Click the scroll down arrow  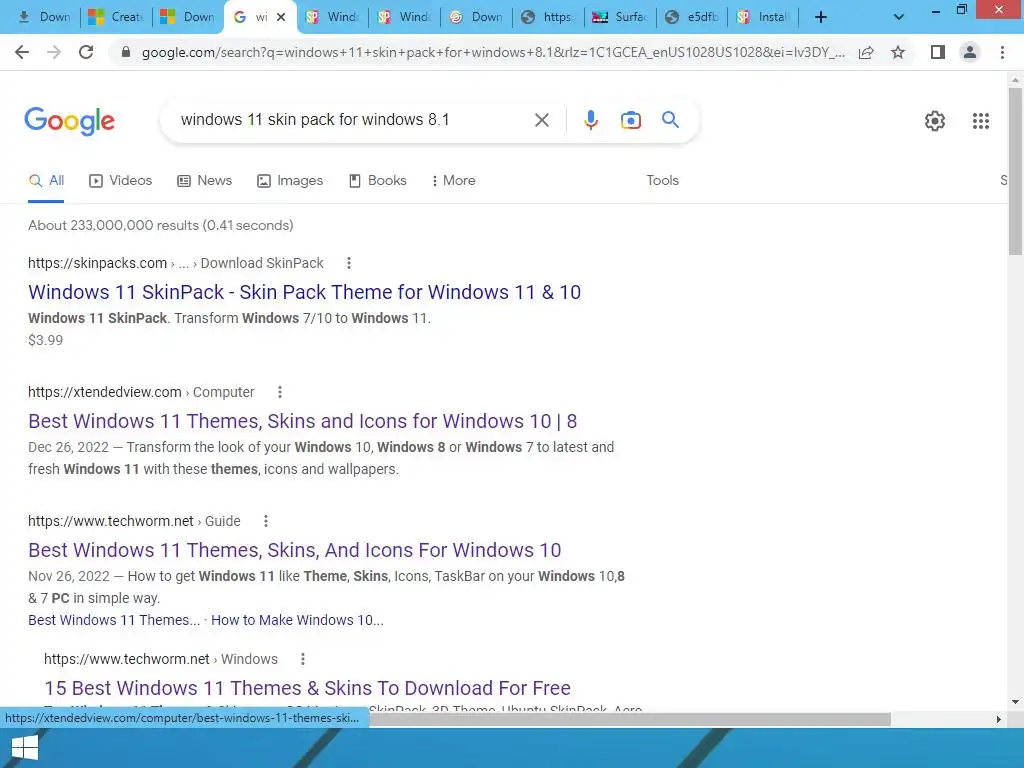pyautogui.click(x=1015, y=702)
